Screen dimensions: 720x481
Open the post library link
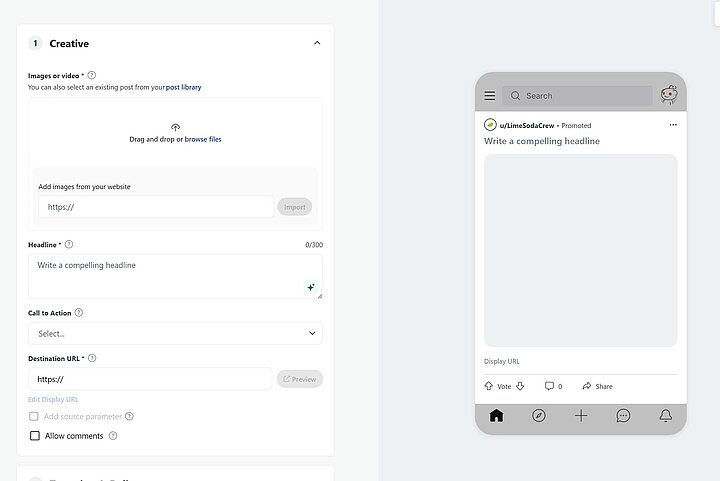pos(184,88)
